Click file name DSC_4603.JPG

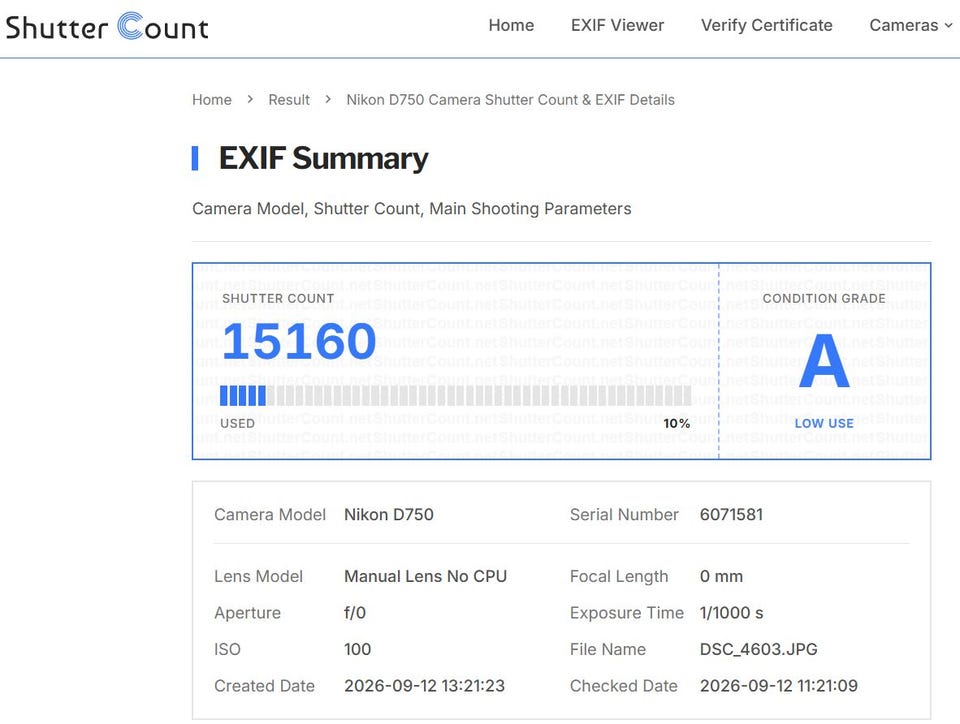759,649
